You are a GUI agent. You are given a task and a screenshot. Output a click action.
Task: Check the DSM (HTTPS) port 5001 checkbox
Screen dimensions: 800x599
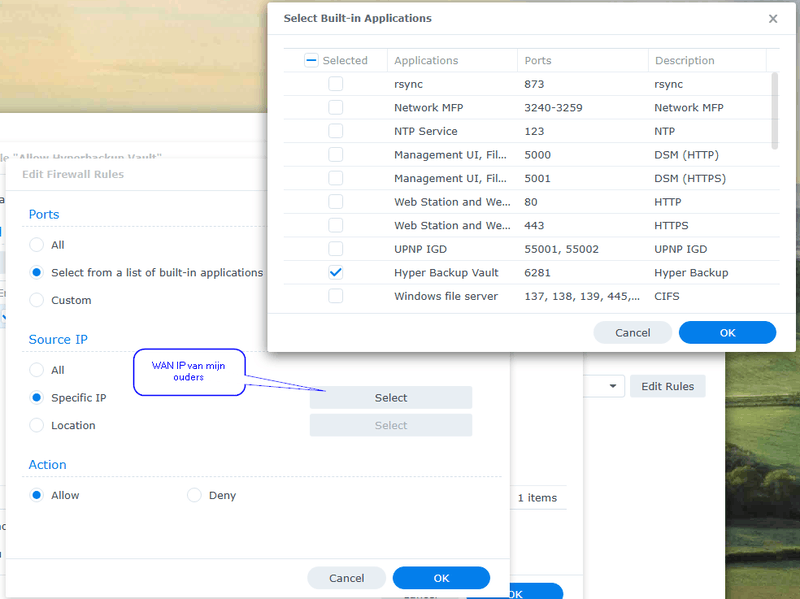click(335, 178)
